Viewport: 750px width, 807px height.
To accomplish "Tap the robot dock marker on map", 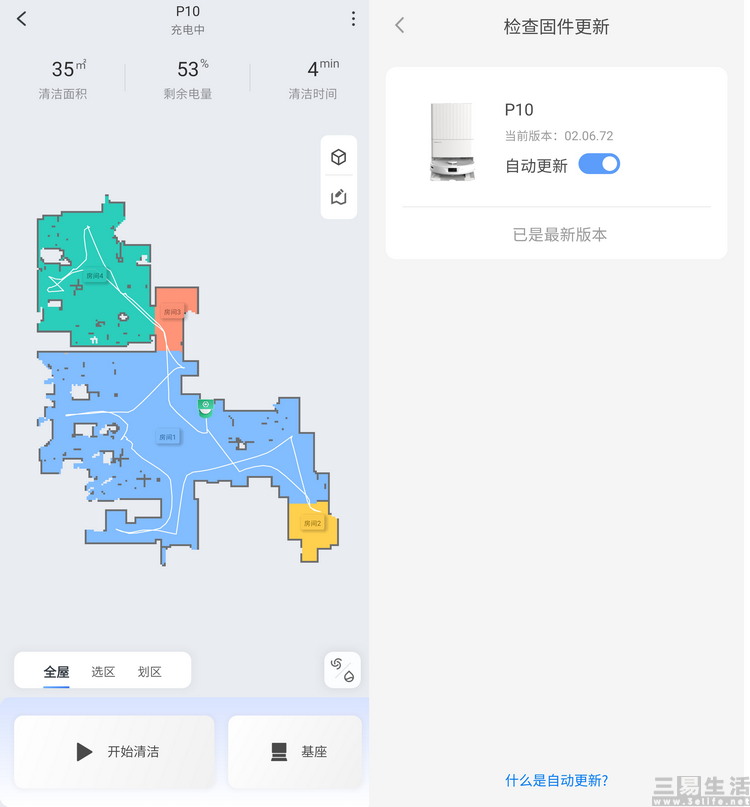I will point(205,408).
